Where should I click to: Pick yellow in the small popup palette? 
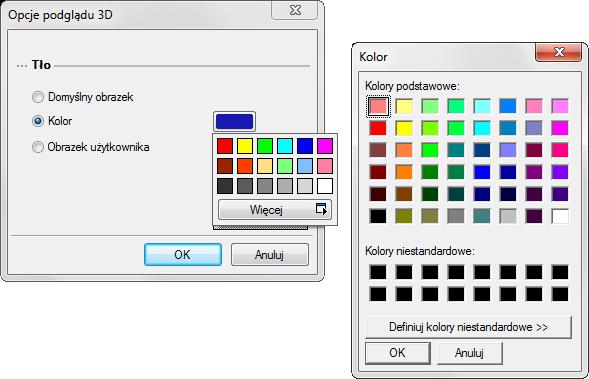(x=245, y=146)
